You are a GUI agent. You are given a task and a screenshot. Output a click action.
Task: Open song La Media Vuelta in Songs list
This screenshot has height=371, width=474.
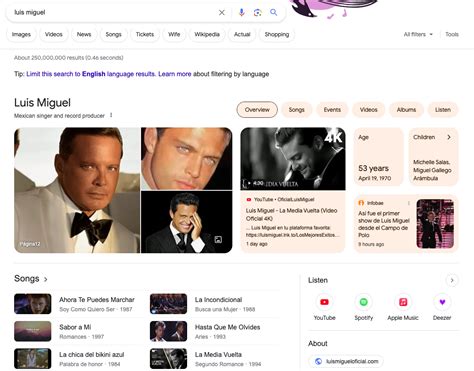tap(218, 354)
